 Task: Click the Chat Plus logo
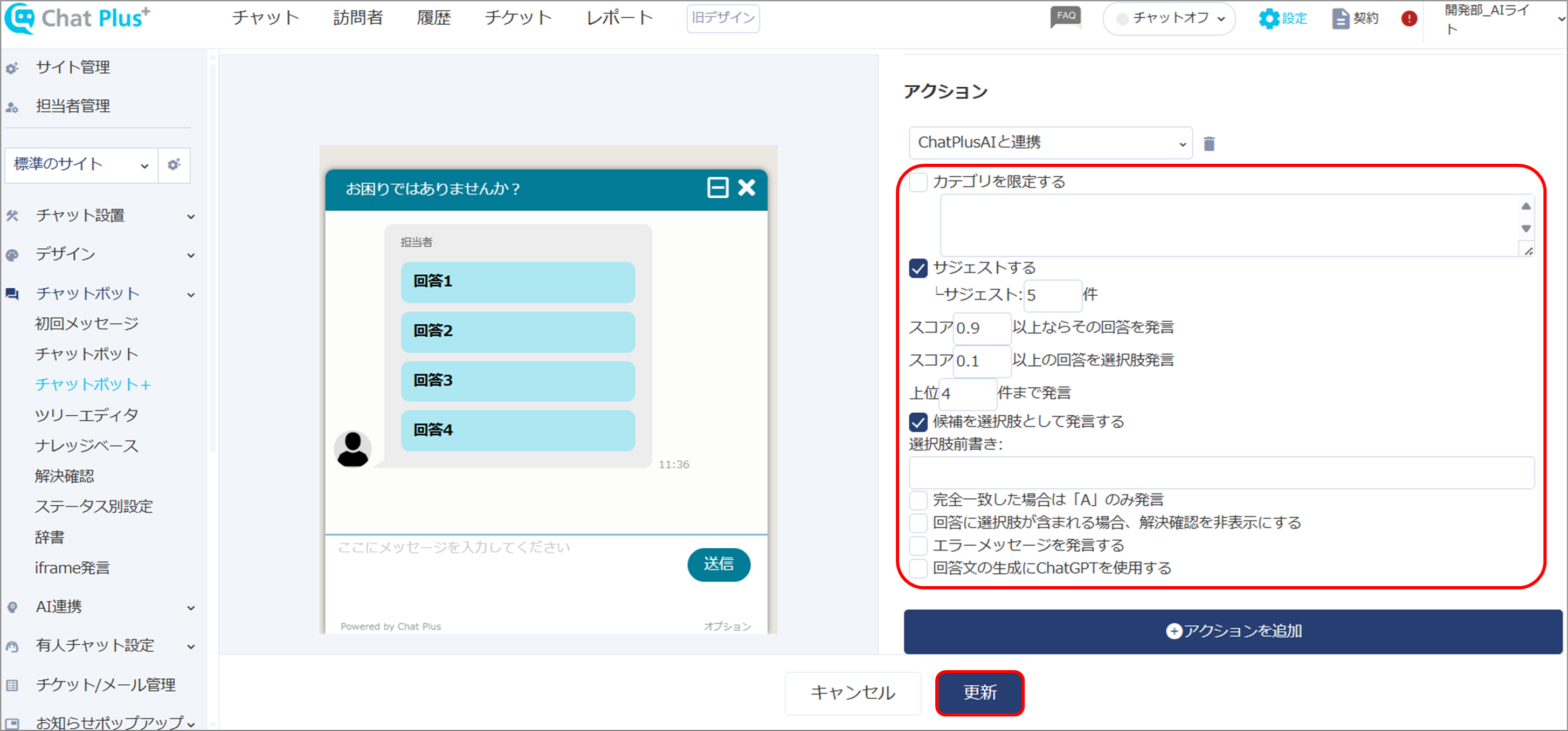[77, 18]
